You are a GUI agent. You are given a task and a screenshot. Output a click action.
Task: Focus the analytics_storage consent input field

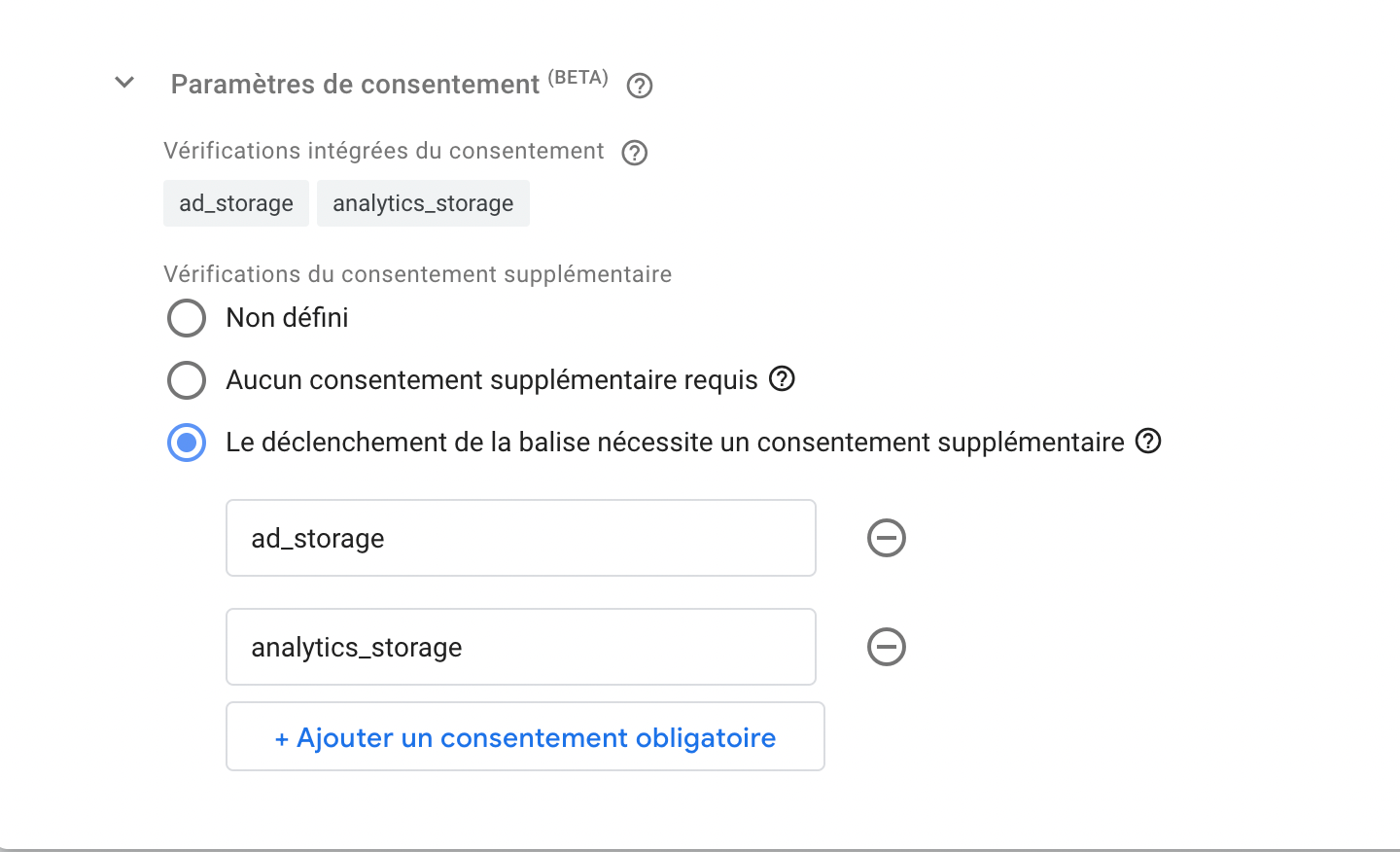point(521,647)
